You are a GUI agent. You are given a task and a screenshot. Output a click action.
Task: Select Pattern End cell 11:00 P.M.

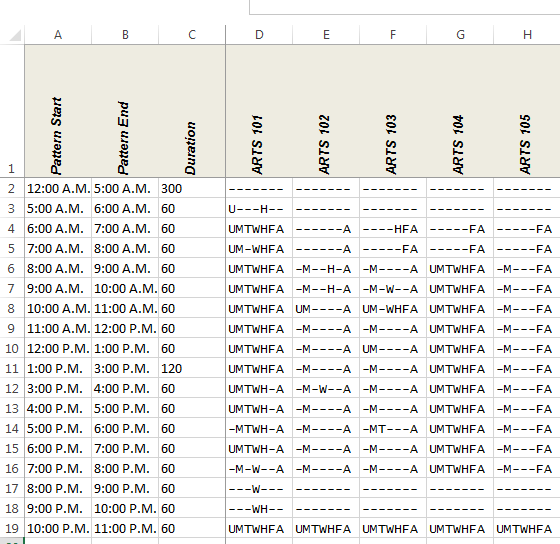pos(125,529)
